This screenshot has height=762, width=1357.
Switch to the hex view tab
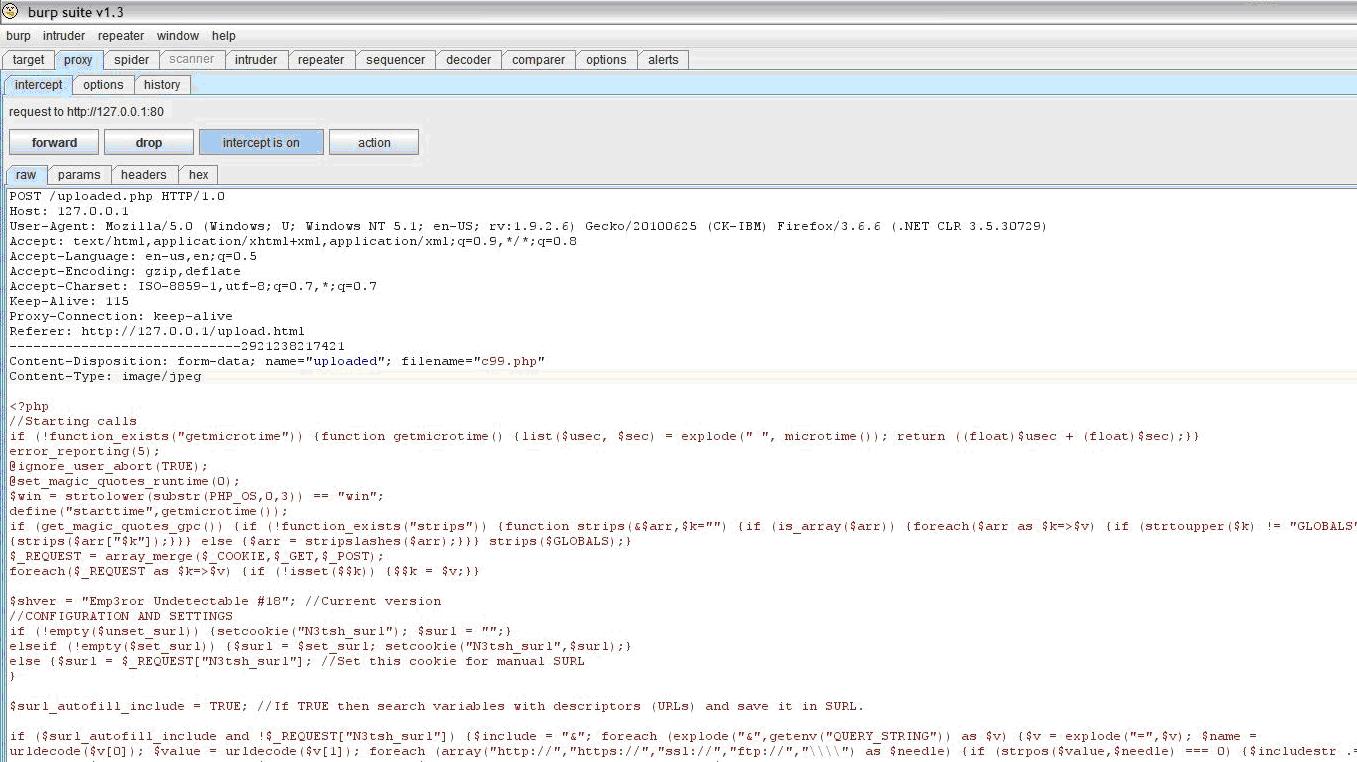pos(199,175)
